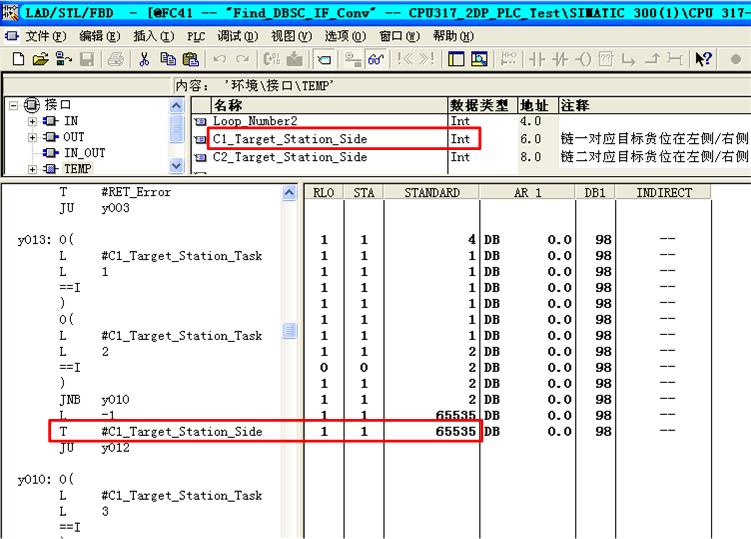
Task: Click the Print toolbar icon
Action: coord(115,59)
